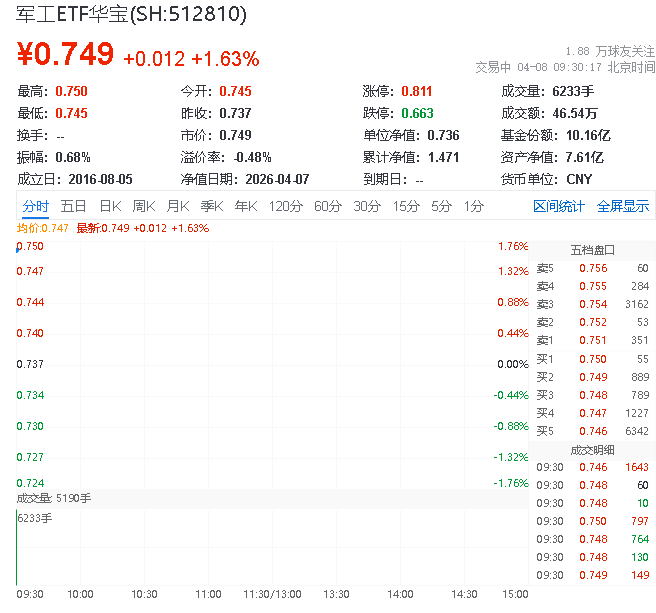This screenshot has width=656, height=613.
Task: Click the 累计净值 value 1.471
Action: pyautogui.click(x=443, y=157)
